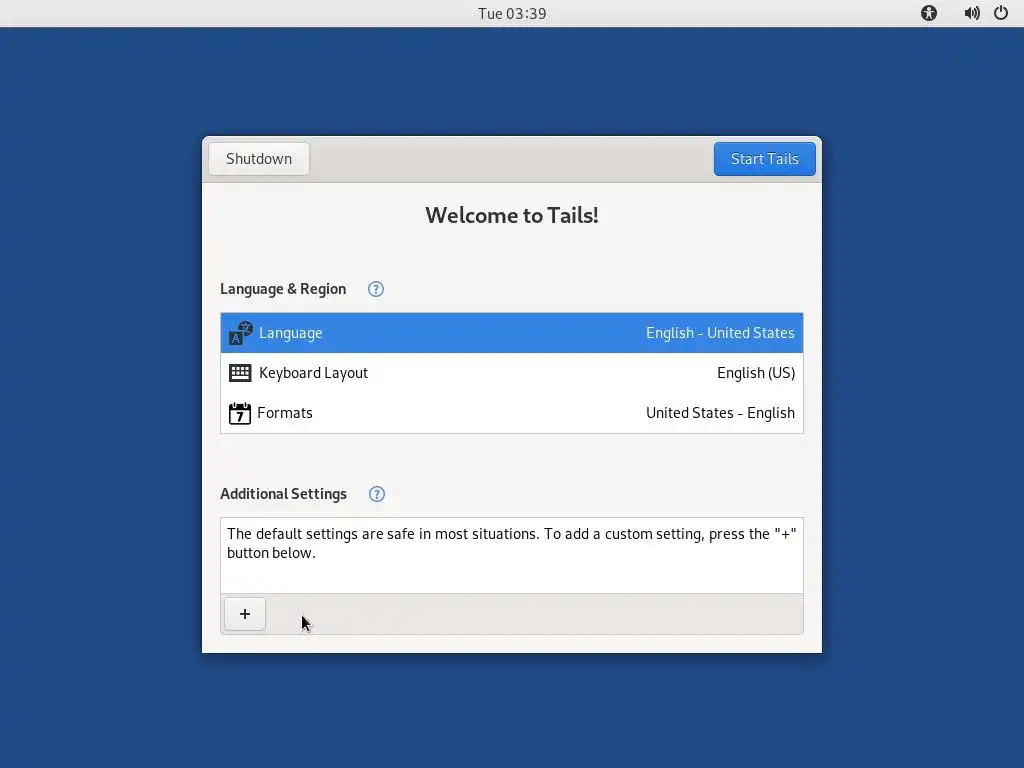
Task: Open accessibility menu in top bar
Action: 929,13
